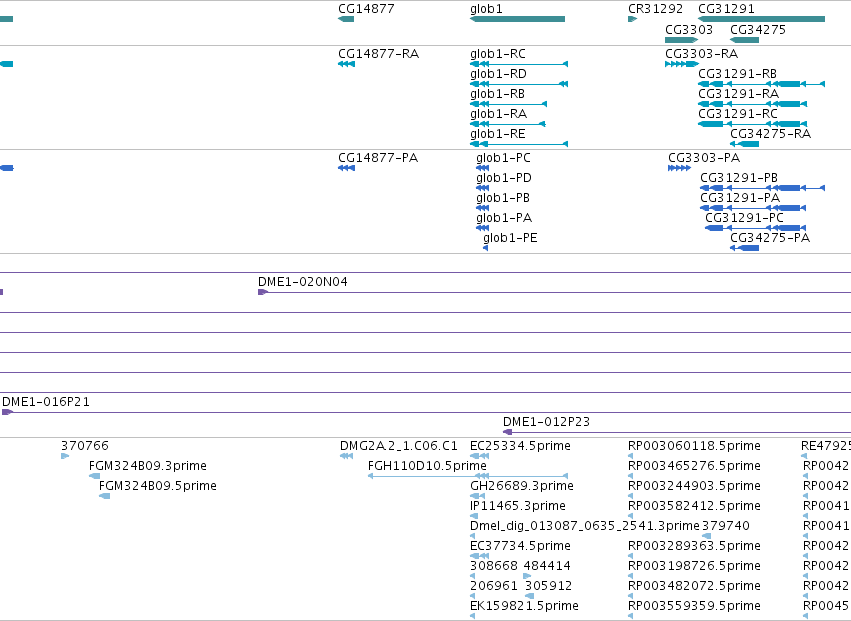Screen dimensions: 851x621
Task: Click EST RP003559359.5prime
Action: 694,607
